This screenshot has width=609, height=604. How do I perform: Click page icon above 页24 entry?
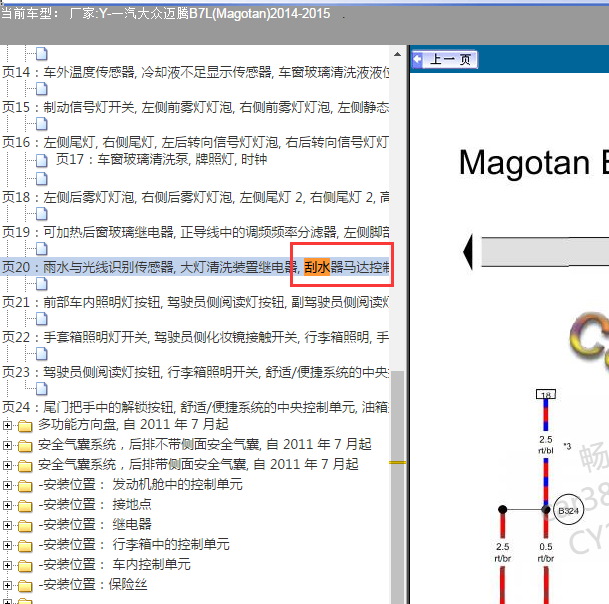[x=42, y=388]
